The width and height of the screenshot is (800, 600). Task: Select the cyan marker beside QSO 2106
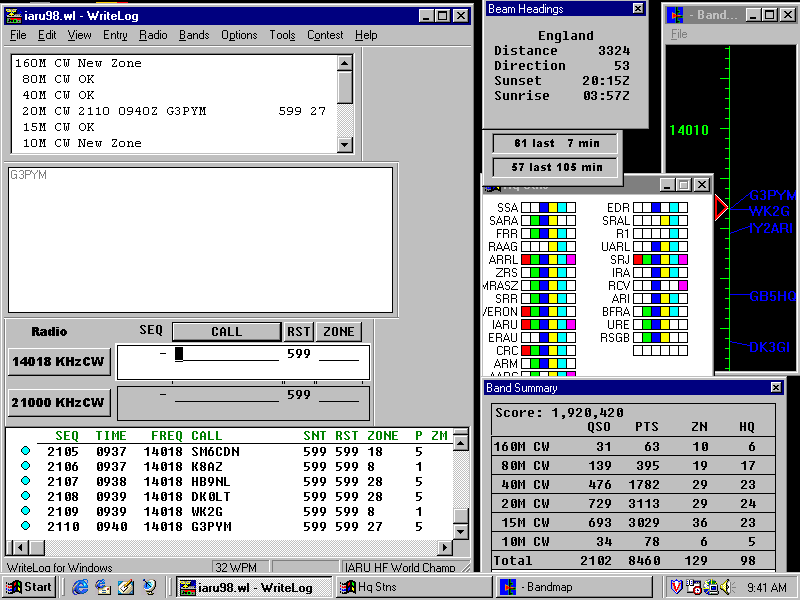pos(26,465)
